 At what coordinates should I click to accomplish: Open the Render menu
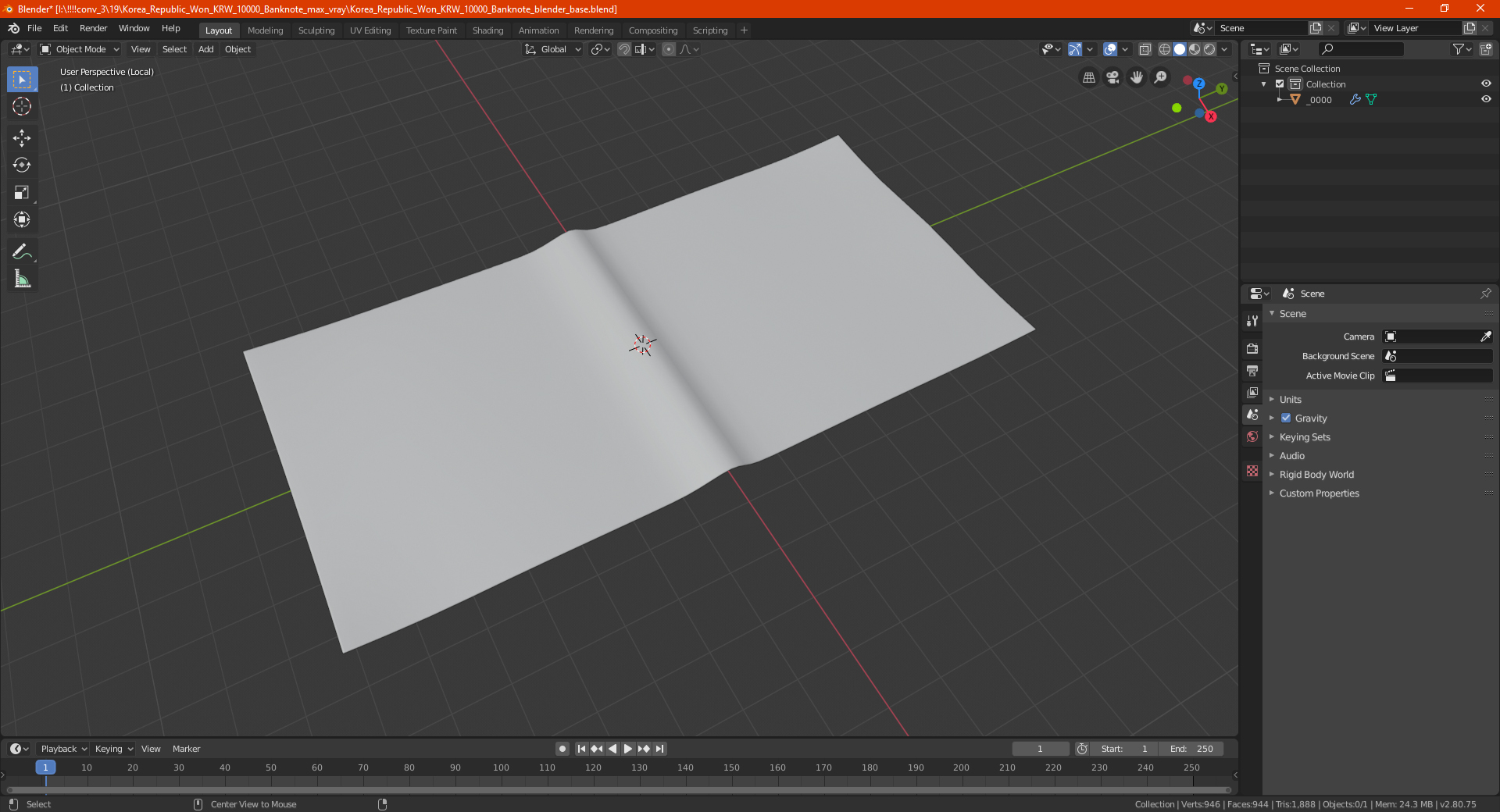point(93,28)
